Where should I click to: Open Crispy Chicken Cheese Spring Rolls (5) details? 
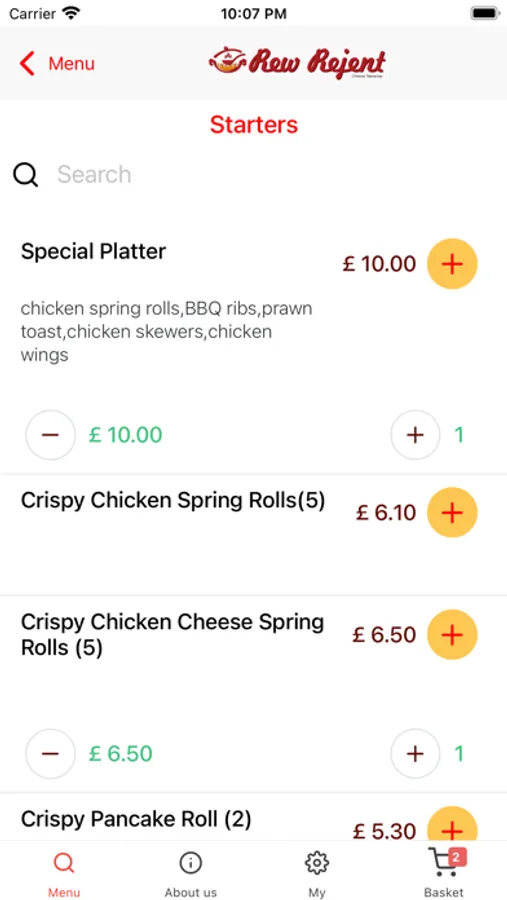[172, 635]
